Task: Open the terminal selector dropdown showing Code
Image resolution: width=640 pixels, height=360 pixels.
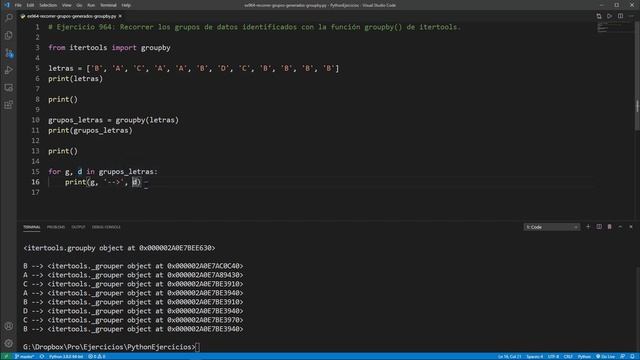Action: (551, 227)
